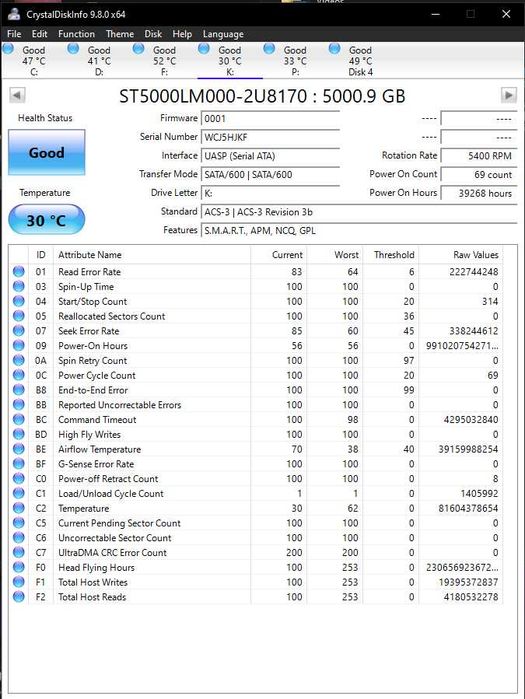Click the status icon for Command Timeout
The height and width of the screenshot is (699, 525).
(19, 419)
